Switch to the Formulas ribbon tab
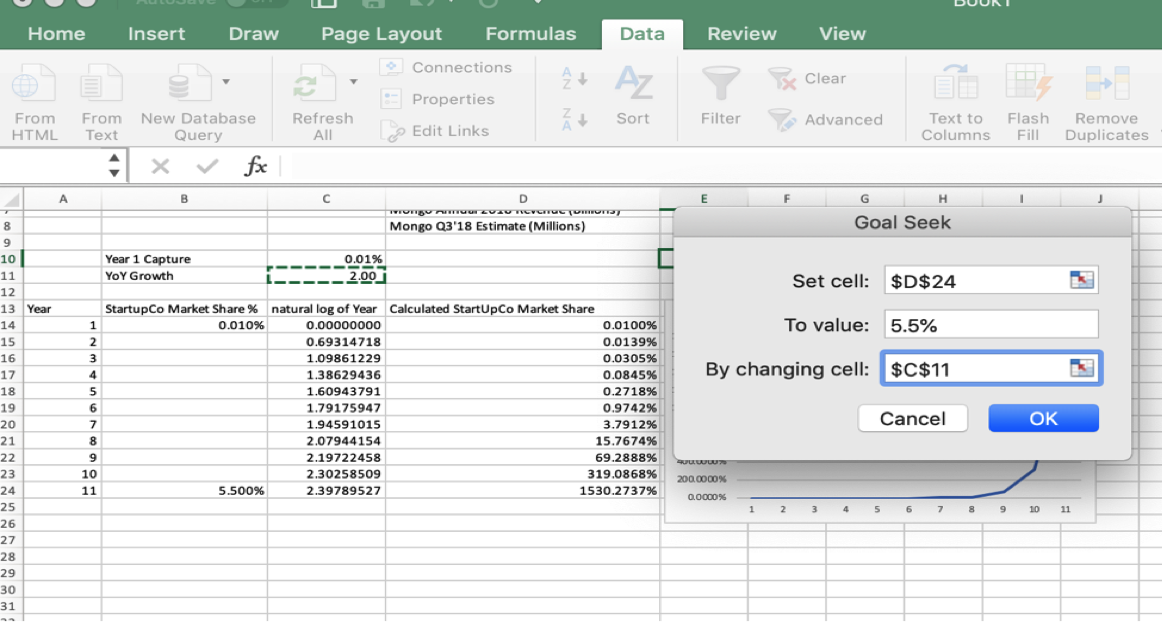The width and height of the screenshot is (1163, 622). (531, 33)
